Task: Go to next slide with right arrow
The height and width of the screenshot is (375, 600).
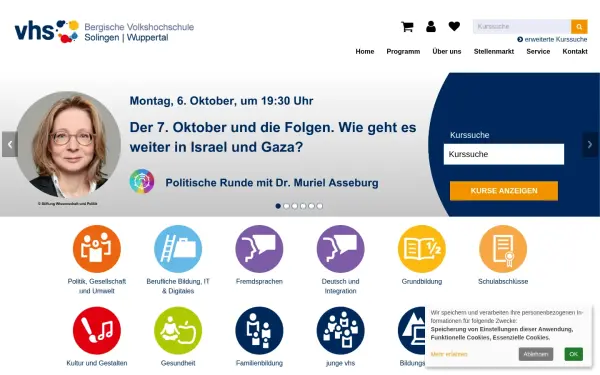Action: coord(590,144)
